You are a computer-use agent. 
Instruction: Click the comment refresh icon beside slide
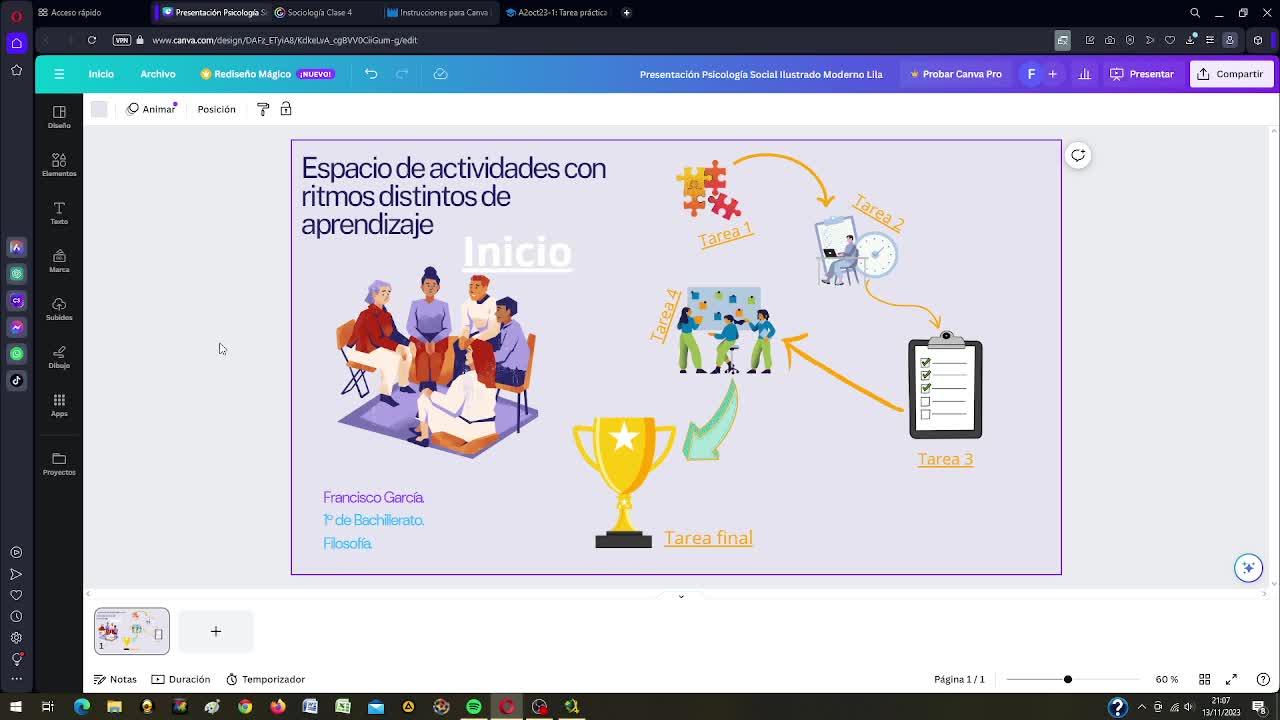click(1078, 155)
